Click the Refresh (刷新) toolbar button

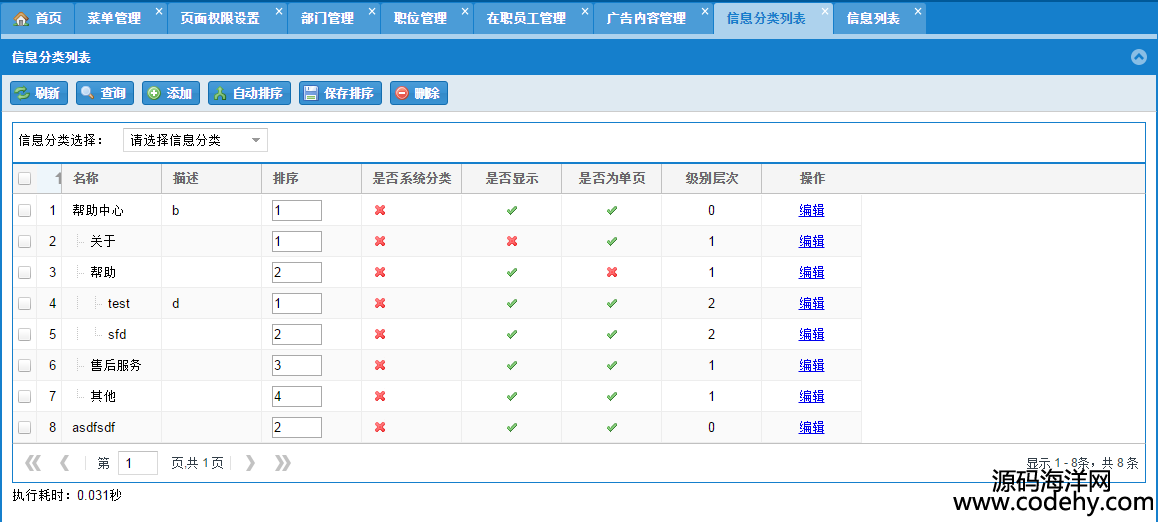tap(39, 93)
